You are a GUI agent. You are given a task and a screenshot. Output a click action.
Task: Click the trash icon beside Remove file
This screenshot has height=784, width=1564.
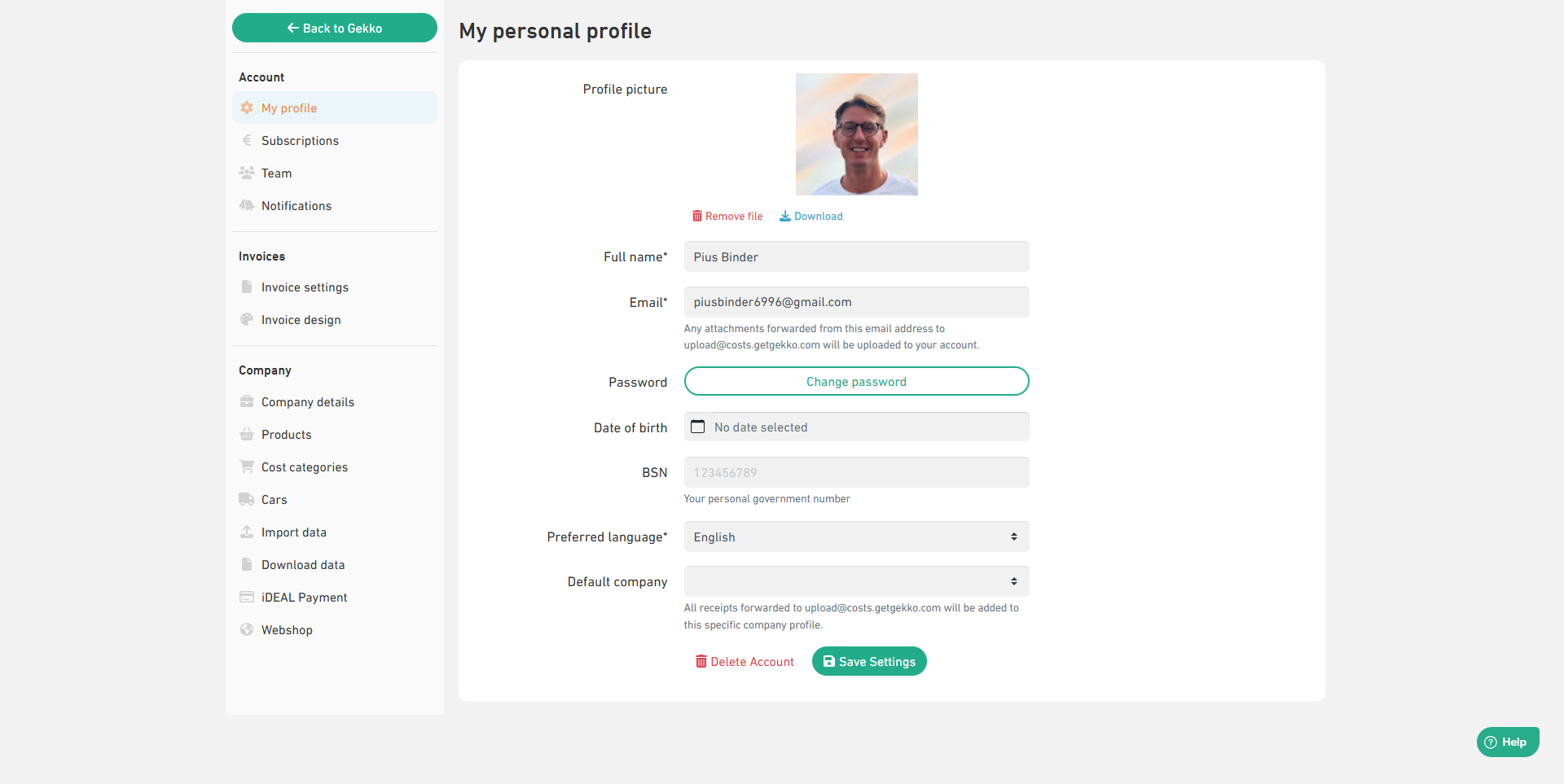(697, 216)
